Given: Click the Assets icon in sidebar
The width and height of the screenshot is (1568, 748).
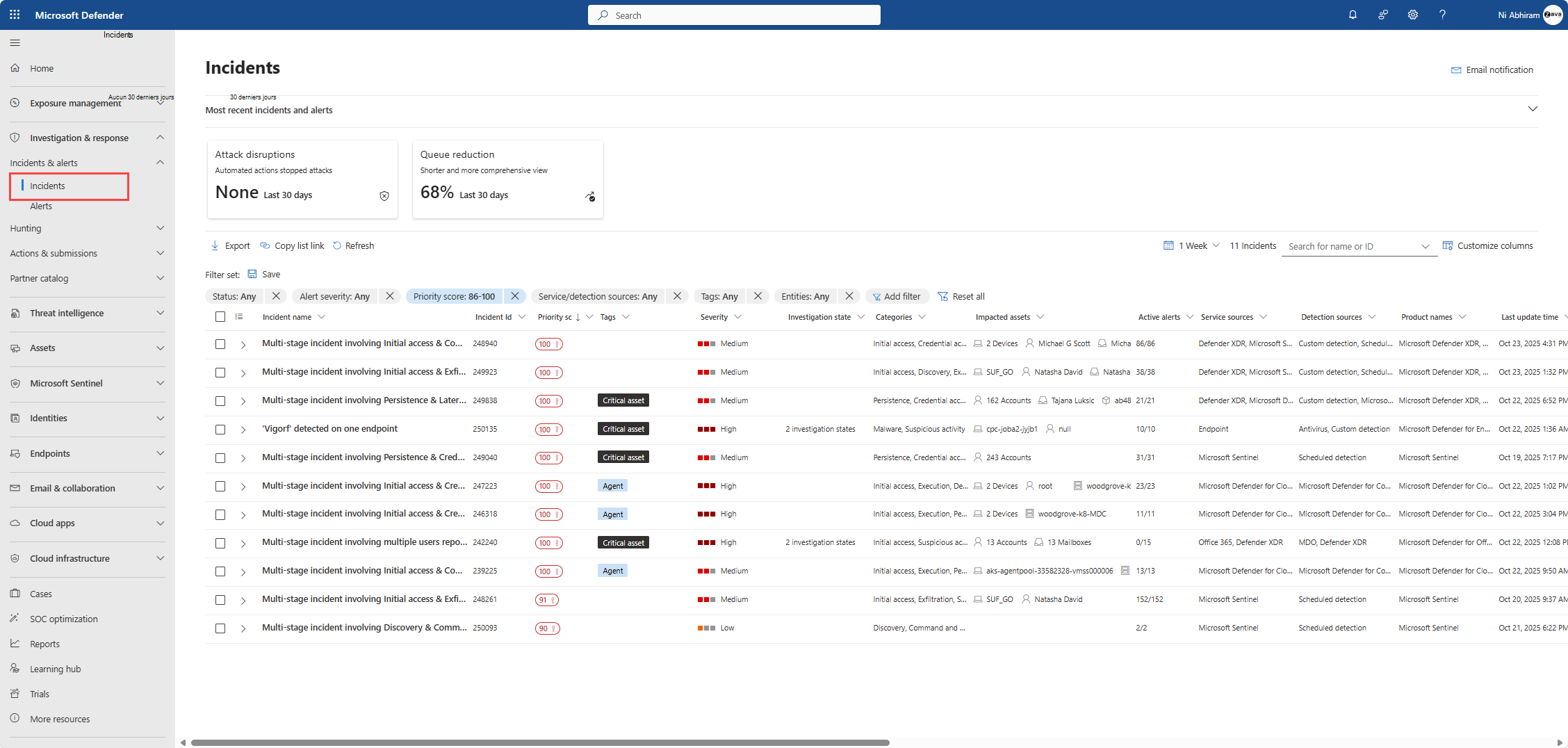Looking at the screenshot, I should [x=15, y=348].
